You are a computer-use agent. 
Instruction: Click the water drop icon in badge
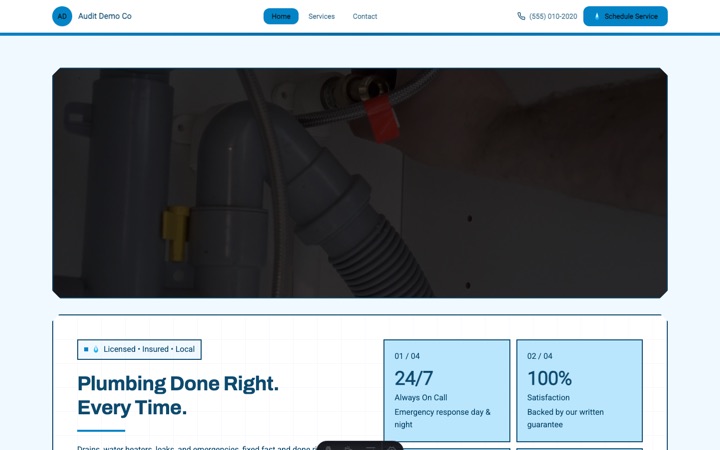pos(96,349)
